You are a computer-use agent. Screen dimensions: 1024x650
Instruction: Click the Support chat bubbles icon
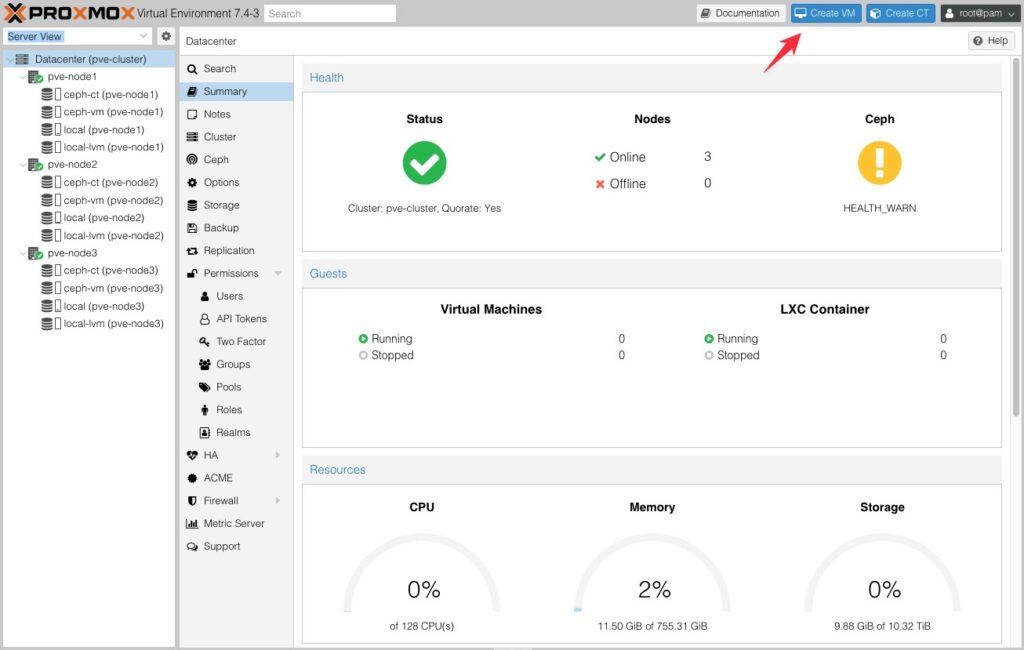tap(192, 547)
